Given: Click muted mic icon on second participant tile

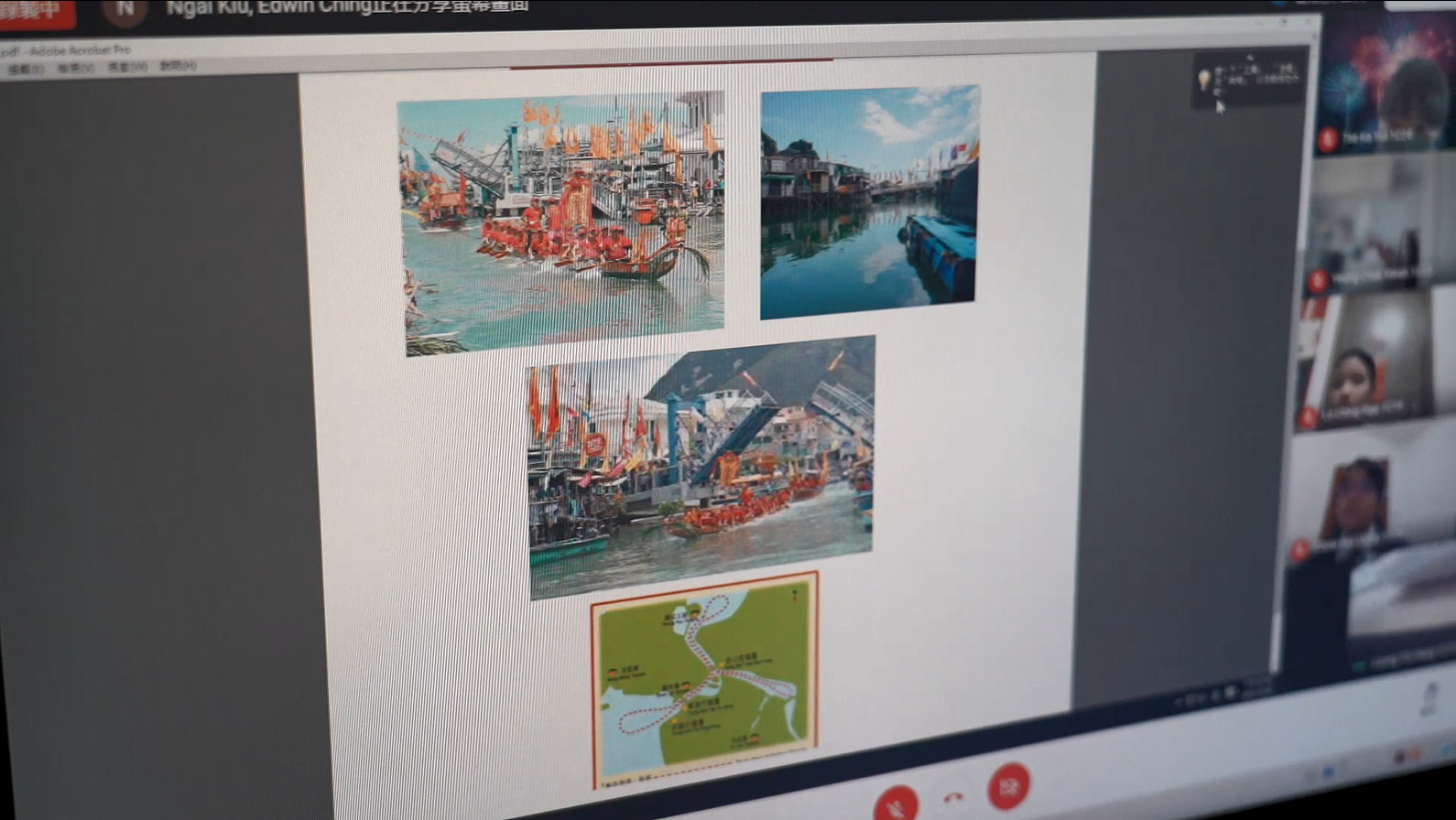Looking at the screenshot, I should coord(1318,280).
